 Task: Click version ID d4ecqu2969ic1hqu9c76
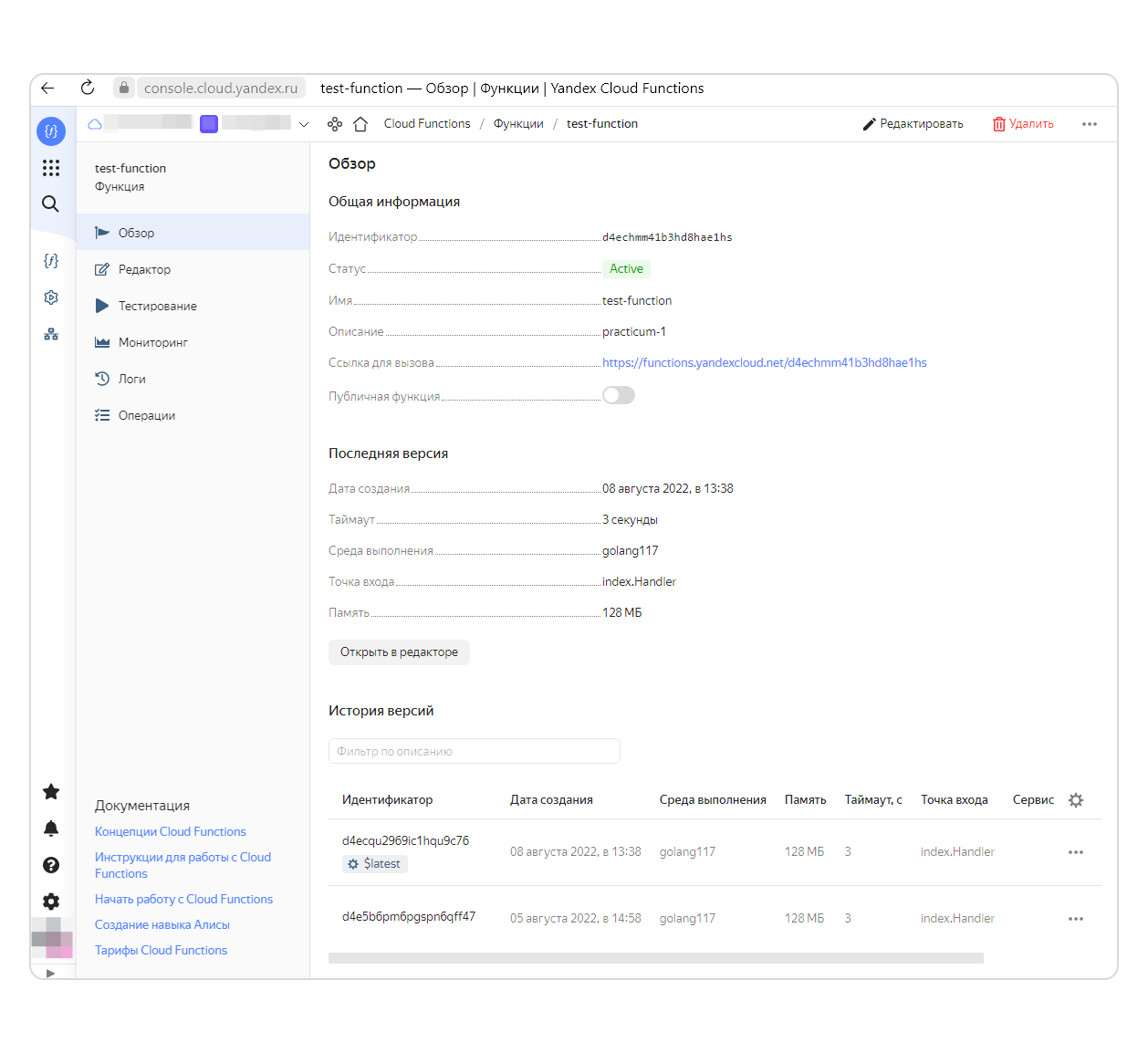click(405, 841)
